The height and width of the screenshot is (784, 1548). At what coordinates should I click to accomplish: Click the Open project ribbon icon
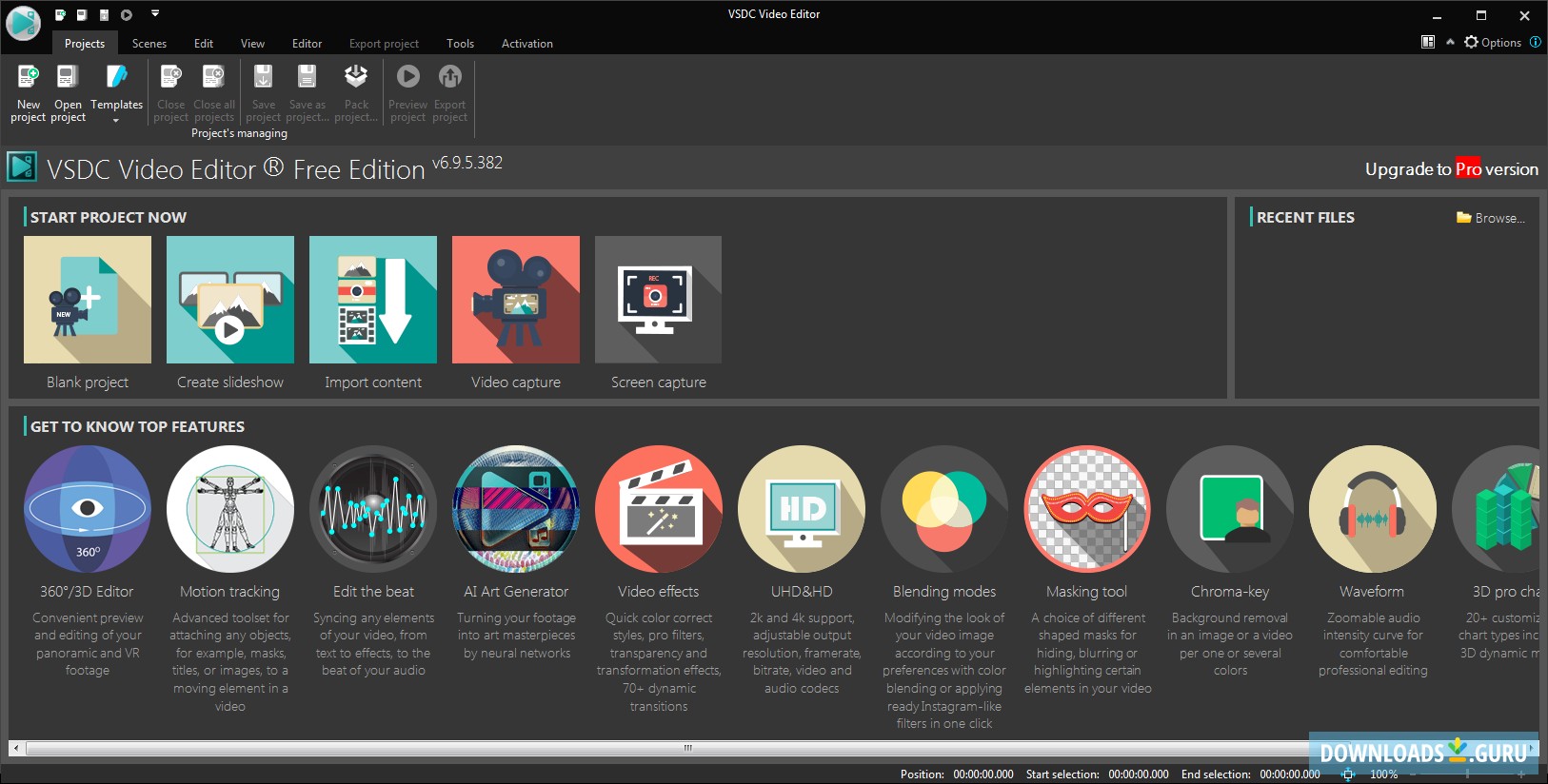(x=68, y=92)
